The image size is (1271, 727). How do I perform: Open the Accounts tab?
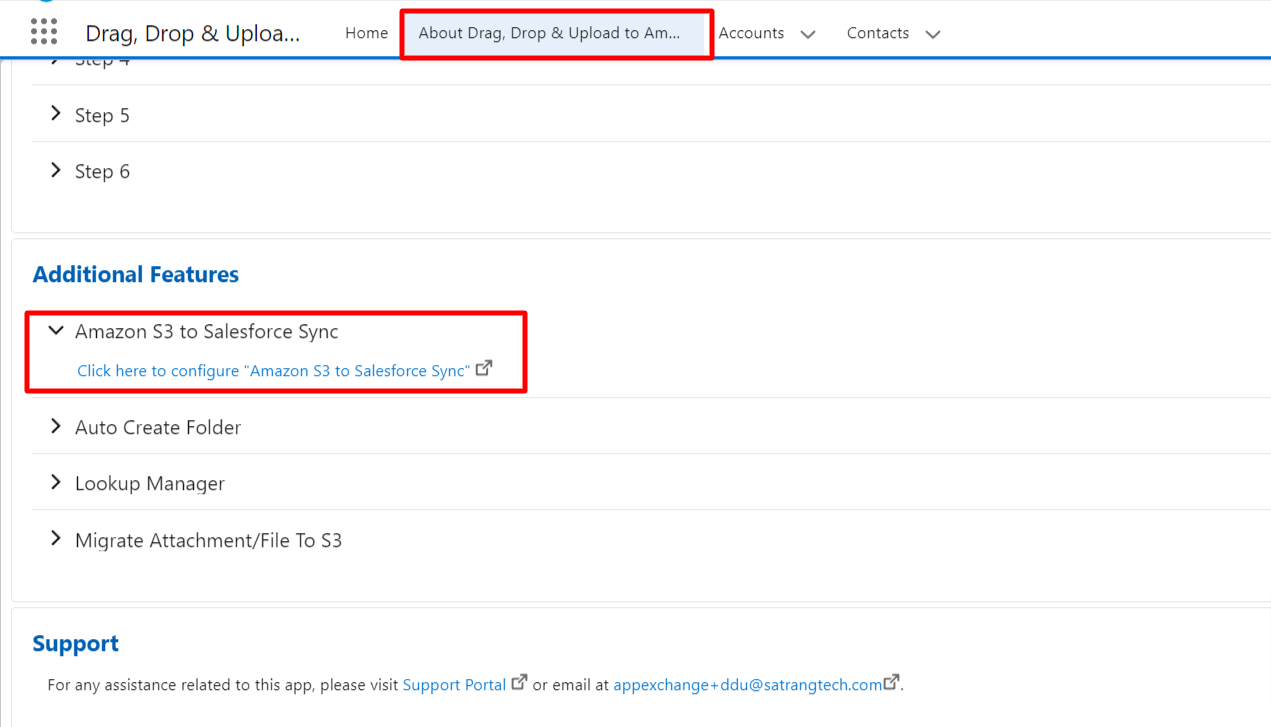click(x=751, y=33)
